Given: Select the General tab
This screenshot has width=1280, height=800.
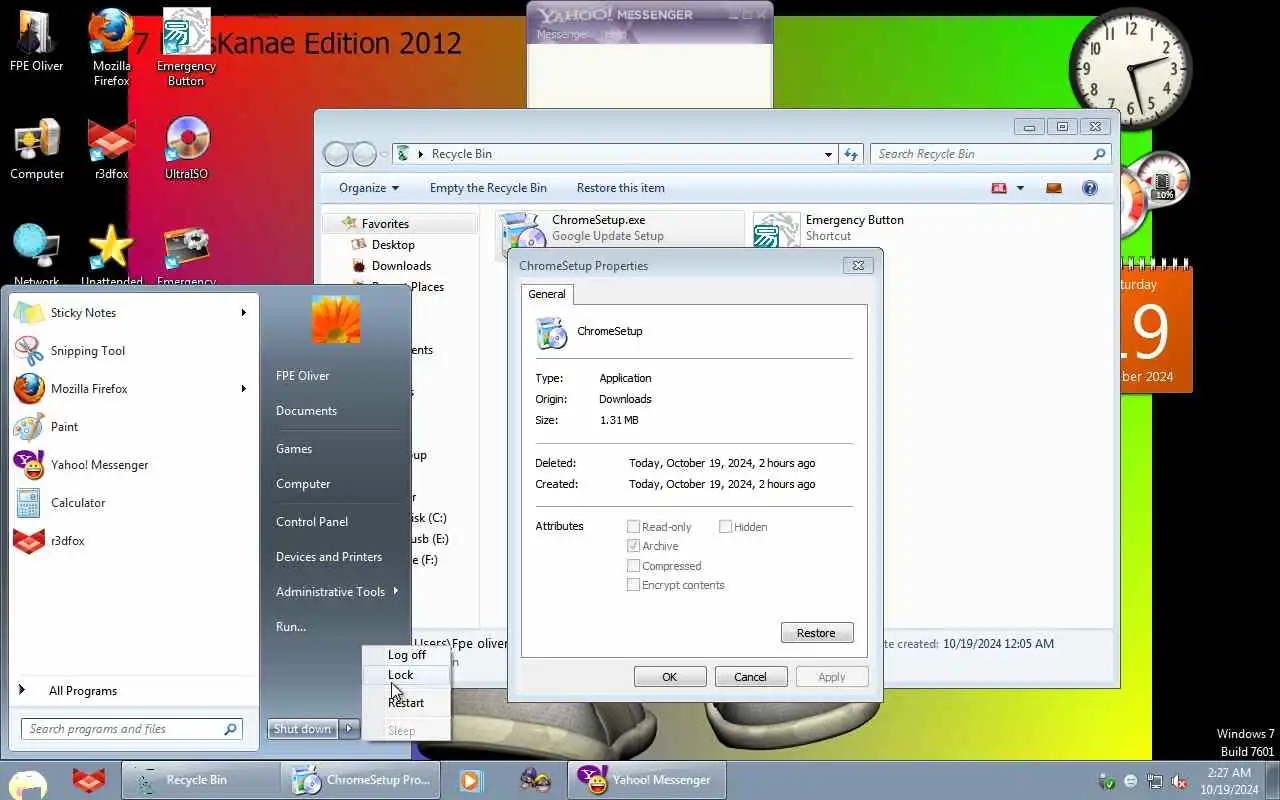Looking at the screenshot, I should click(x=547, y=294).
